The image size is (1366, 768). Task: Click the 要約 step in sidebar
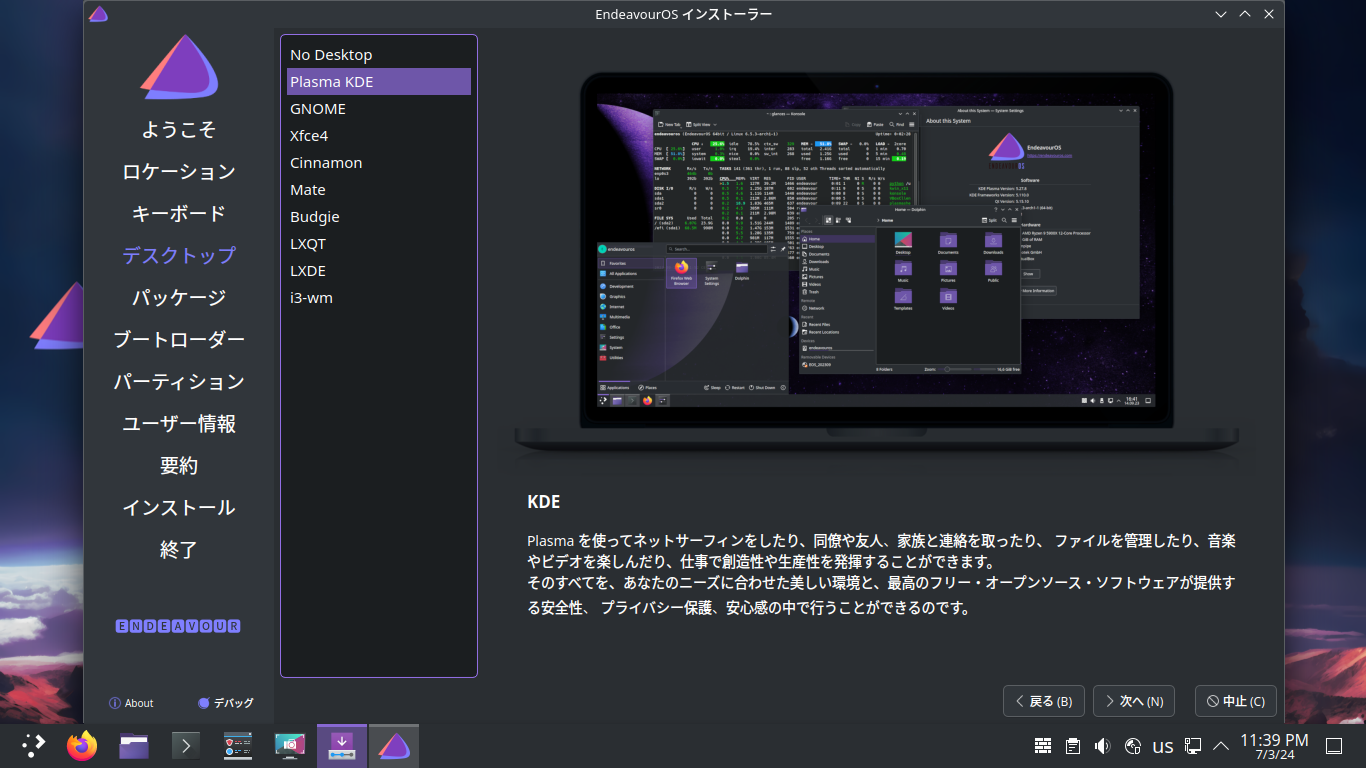[179, 466]
